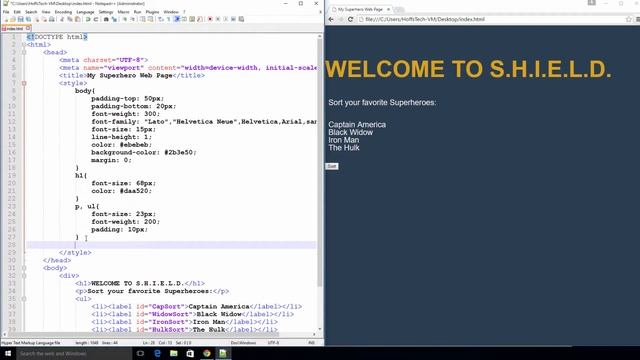Click the Zoom Out toolbar icon
The height and width of the screenshot is (360, 640).
click(132, 19)
